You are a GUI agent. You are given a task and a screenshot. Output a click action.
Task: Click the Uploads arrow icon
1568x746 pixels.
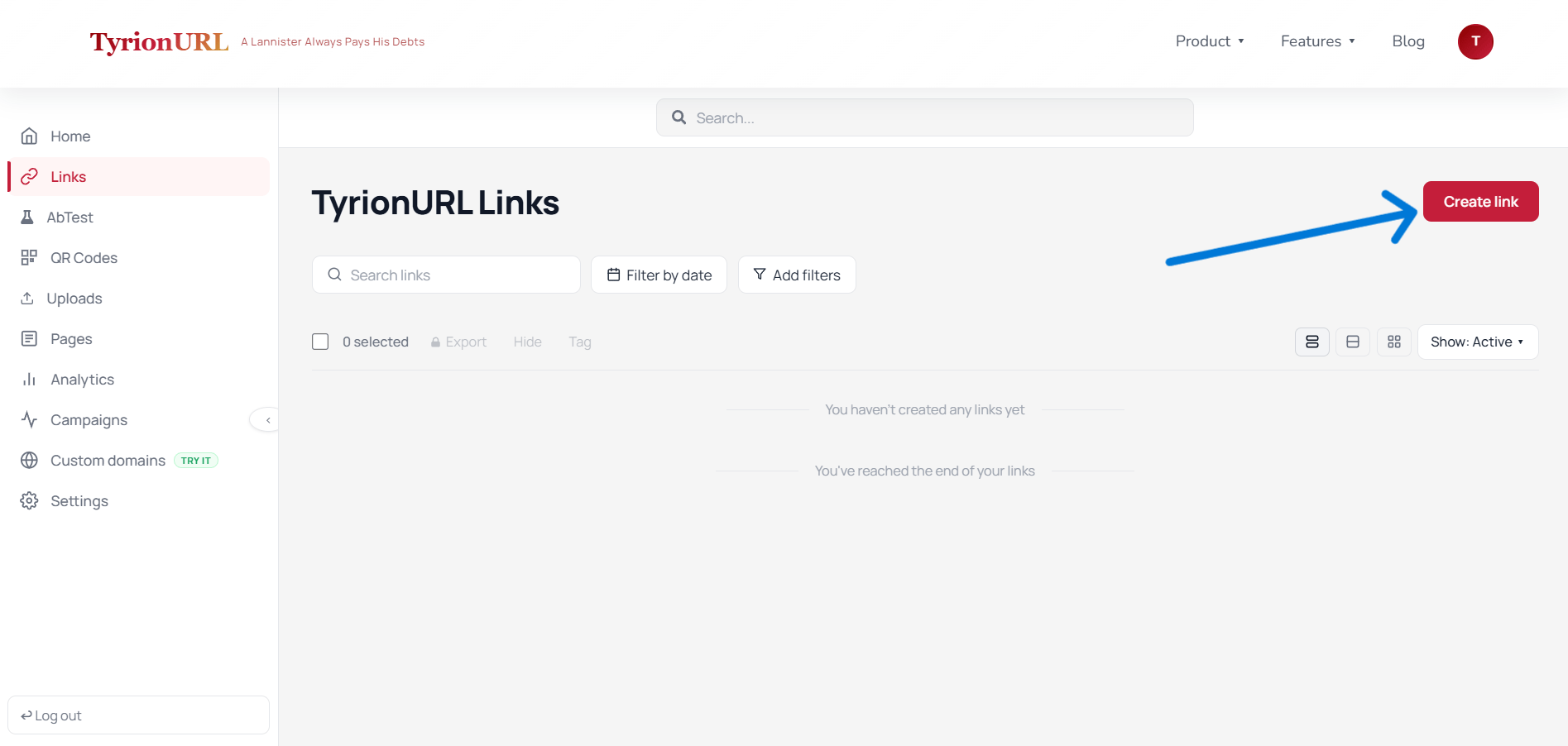tap(27, 298)
